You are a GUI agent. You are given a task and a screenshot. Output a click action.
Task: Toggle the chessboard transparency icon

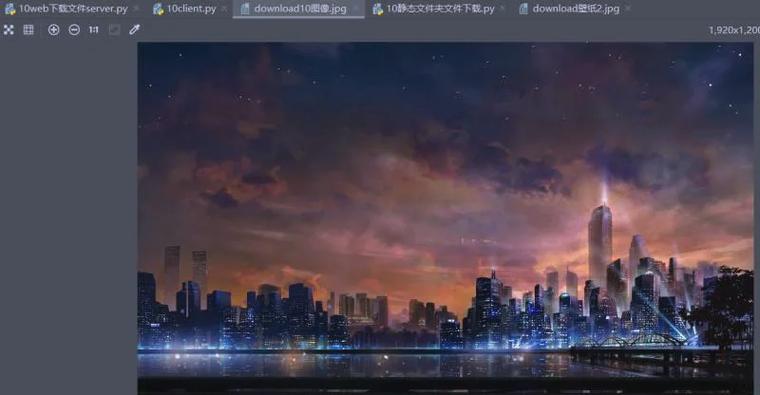tap(9, 30)
